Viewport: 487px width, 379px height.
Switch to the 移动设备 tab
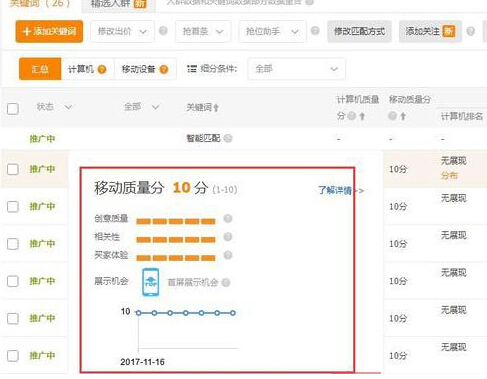pos(138,69)
